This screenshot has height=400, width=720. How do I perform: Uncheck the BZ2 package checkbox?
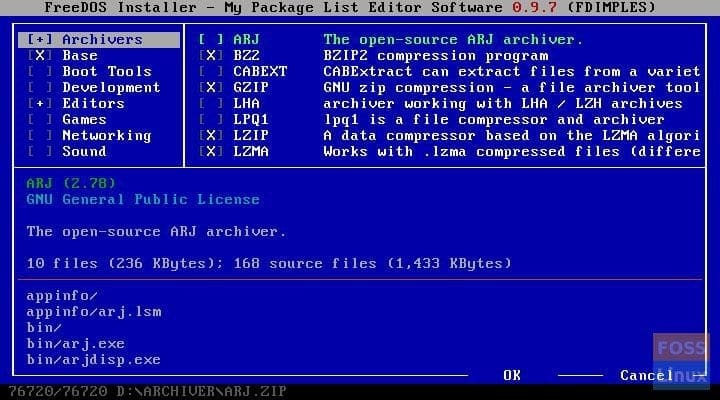(211, 56)
